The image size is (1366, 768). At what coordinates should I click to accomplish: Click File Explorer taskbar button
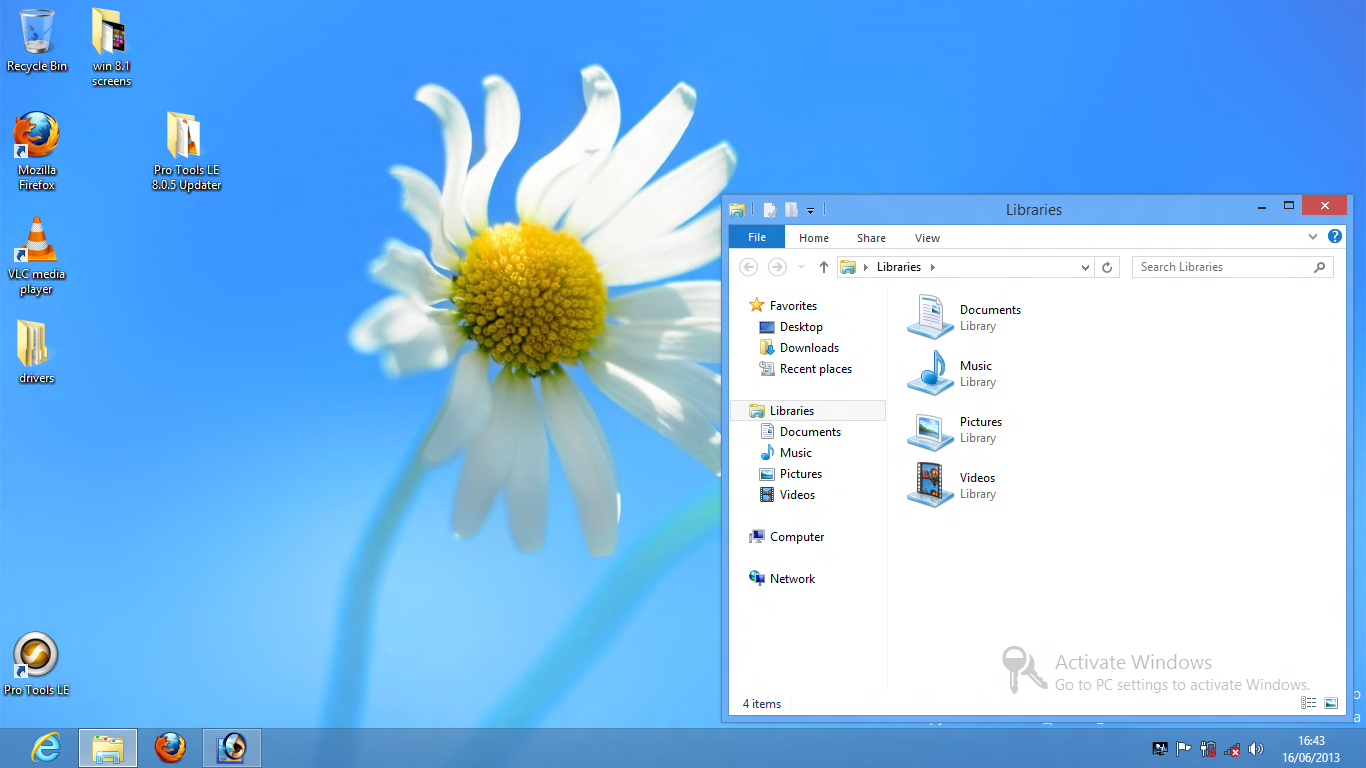pyautogui.click(x=108, y=748)
